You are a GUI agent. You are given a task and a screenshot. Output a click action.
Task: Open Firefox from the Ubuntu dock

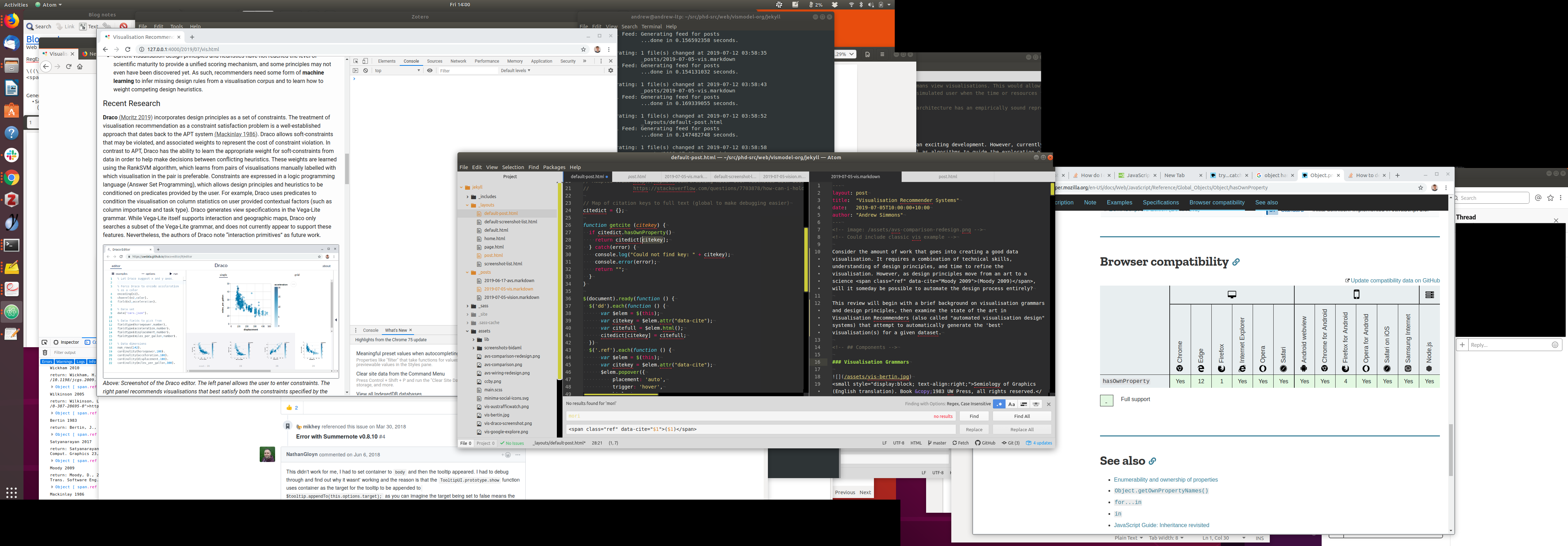pos(11,21)
